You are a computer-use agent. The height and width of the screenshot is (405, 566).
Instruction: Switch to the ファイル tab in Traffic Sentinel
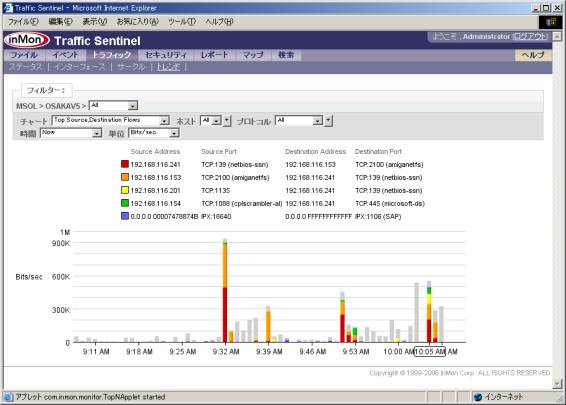tap(24, 55)
